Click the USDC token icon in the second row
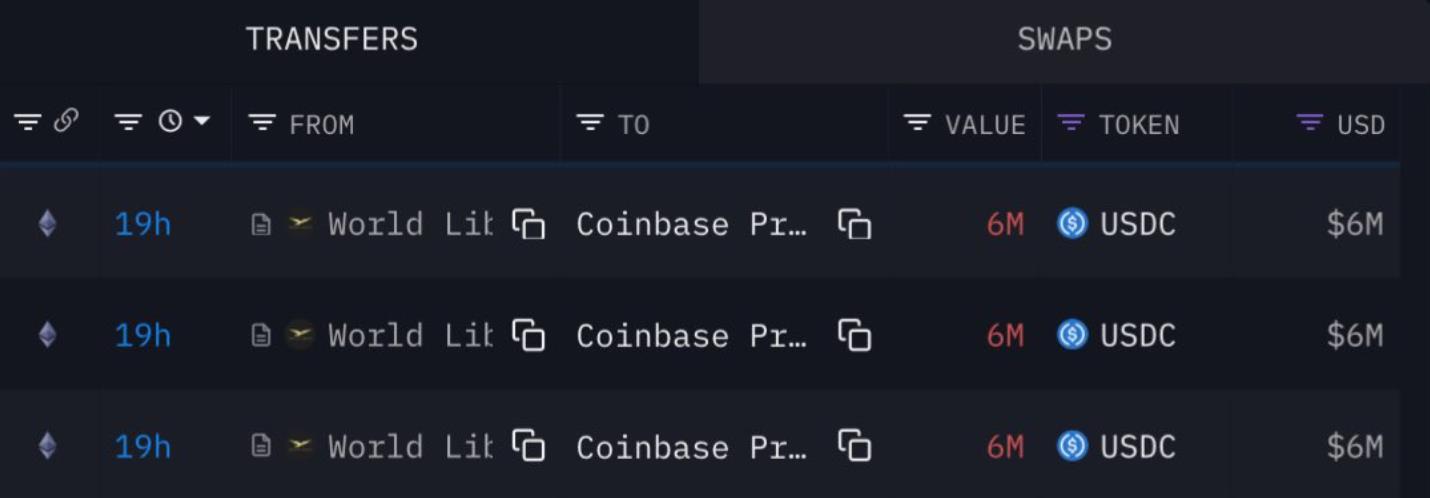Screen dimensions: 1430x498 tap(1072, 335)
